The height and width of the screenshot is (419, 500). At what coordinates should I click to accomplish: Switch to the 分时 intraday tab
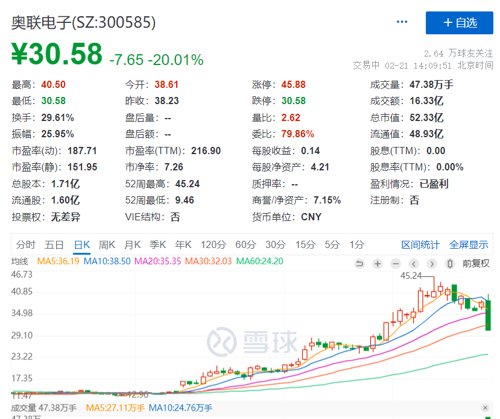coord(26,245)
